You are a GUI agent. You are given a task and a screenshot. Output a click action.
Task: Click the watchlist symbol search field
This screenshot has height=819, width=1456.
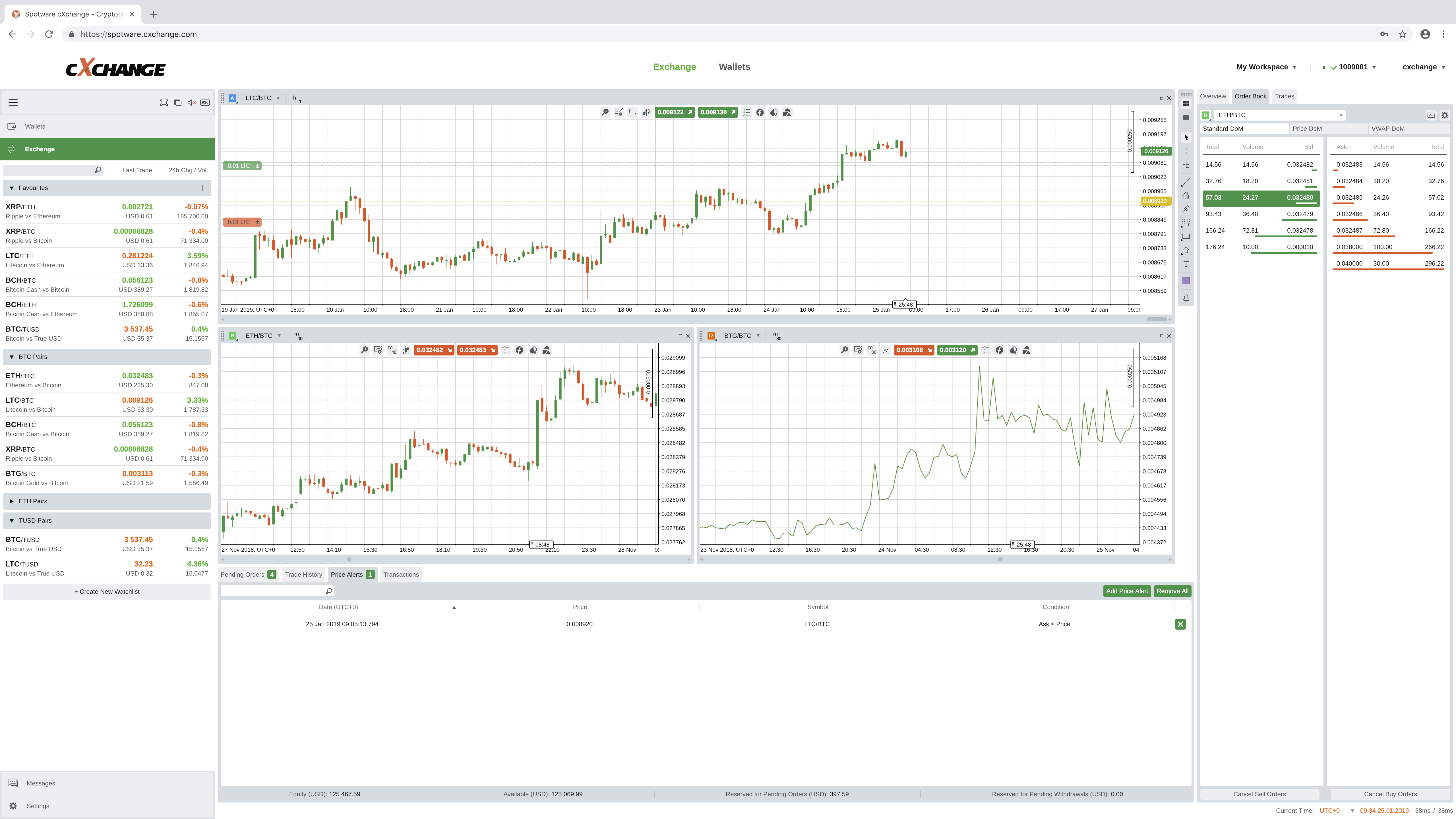coord(53,170)
